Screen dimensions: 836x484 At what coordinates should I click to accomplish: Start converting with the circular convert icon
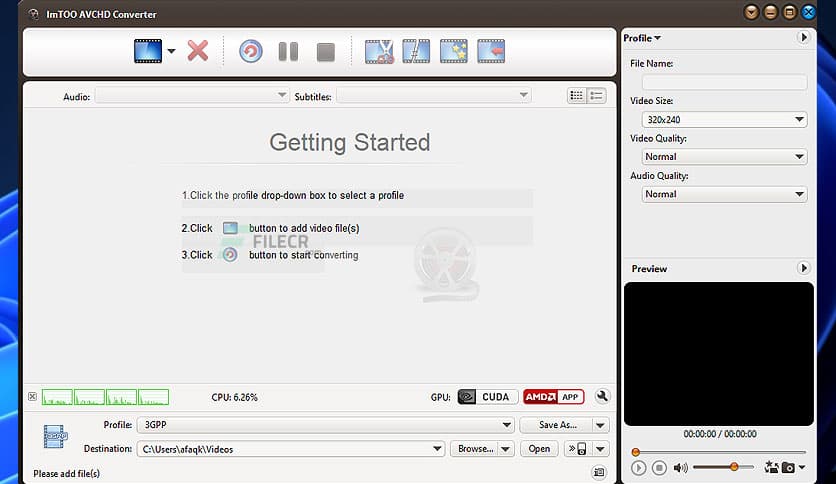click(251, 52)
